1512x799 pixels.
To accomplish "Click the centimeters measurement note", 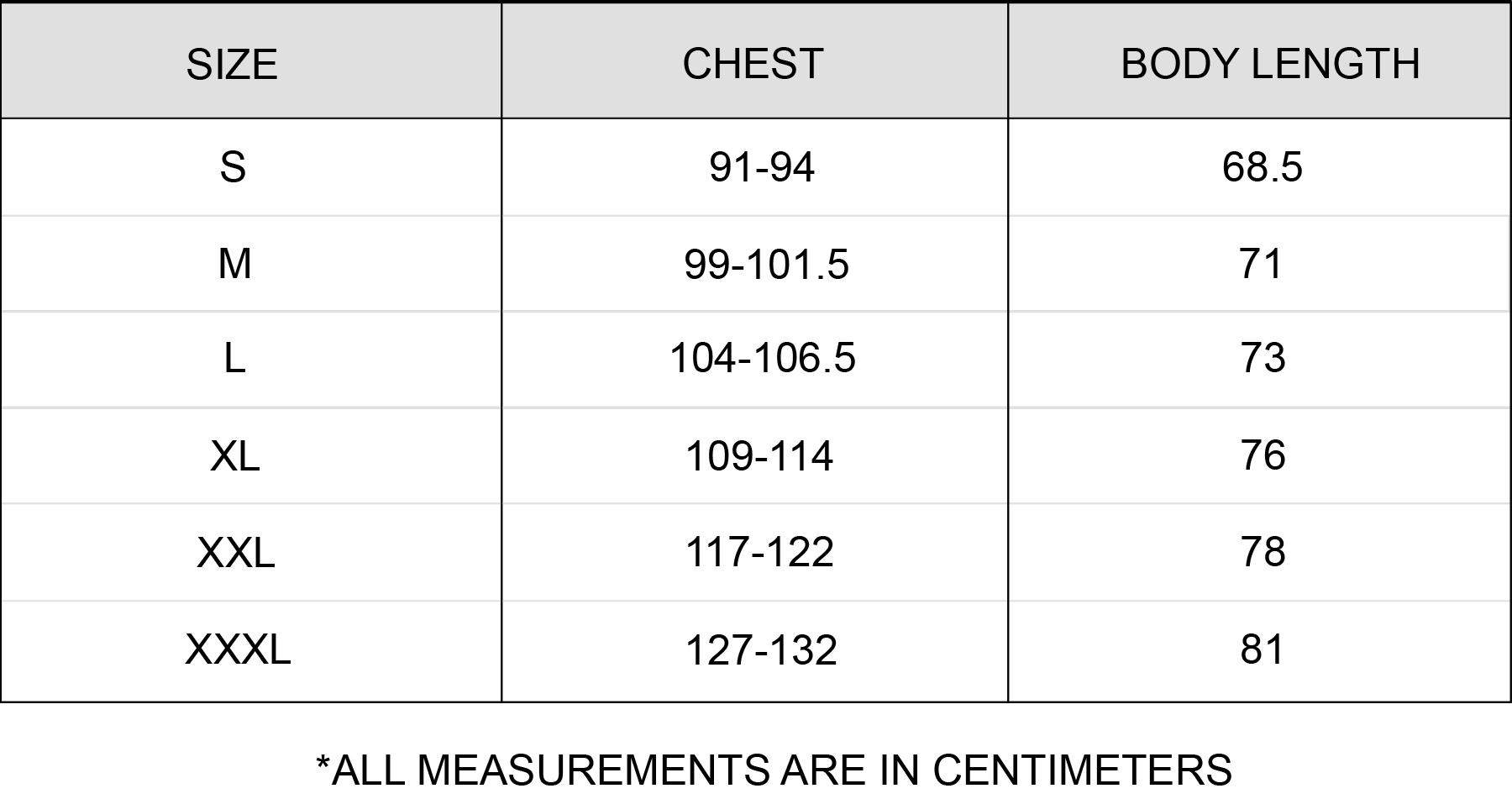I will (x=774, y=770).
